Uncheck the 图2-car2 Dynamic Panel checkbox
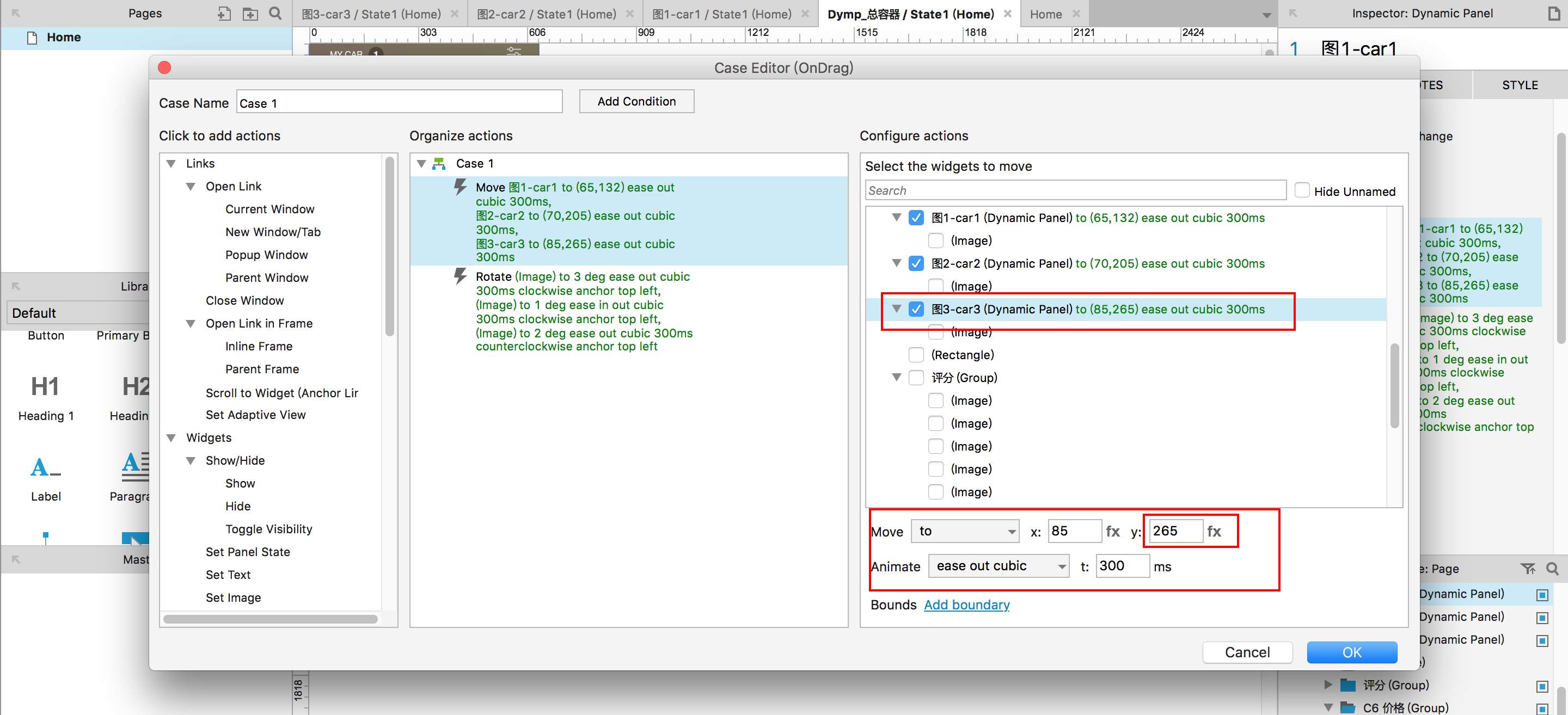Viewport: 1568px width, 715px height. coord(915,263)
